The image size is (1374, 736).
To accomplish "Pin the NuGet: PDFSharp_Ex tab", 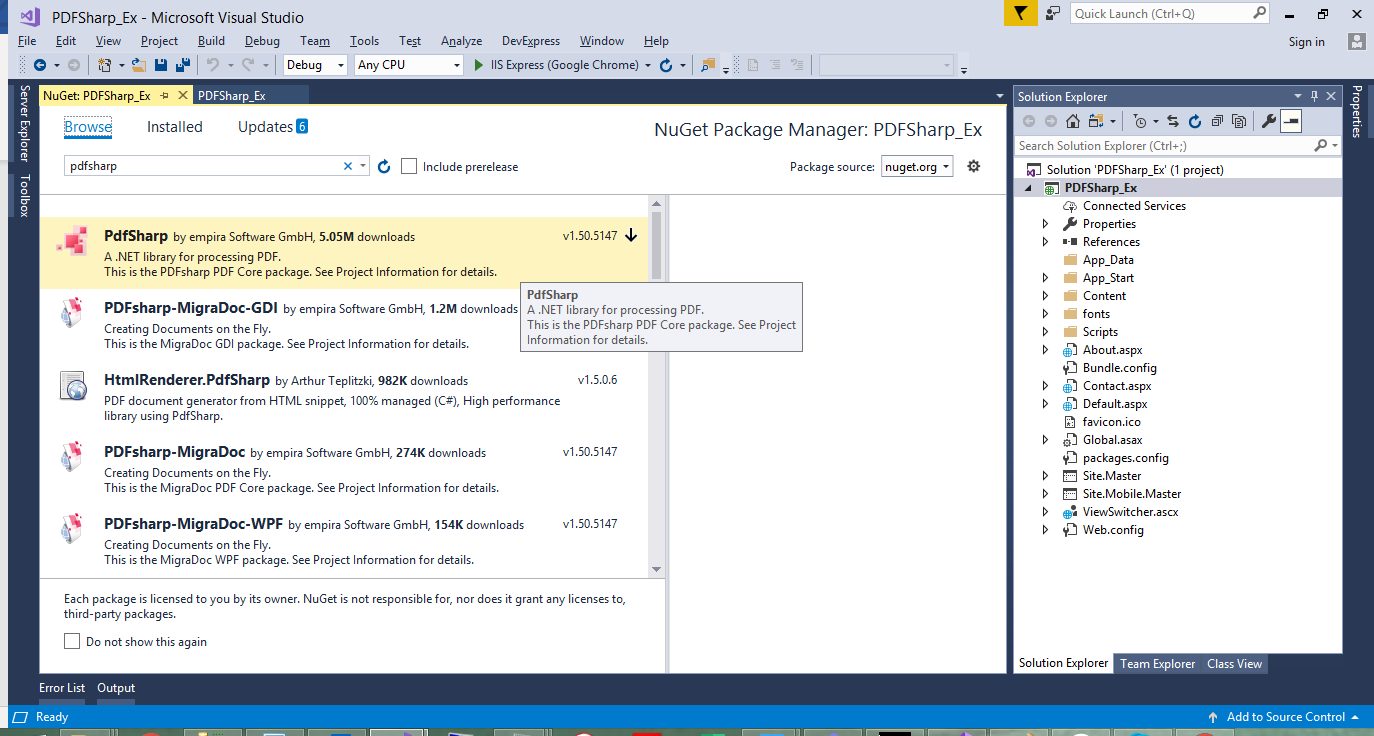I will (x=165, y=96).
